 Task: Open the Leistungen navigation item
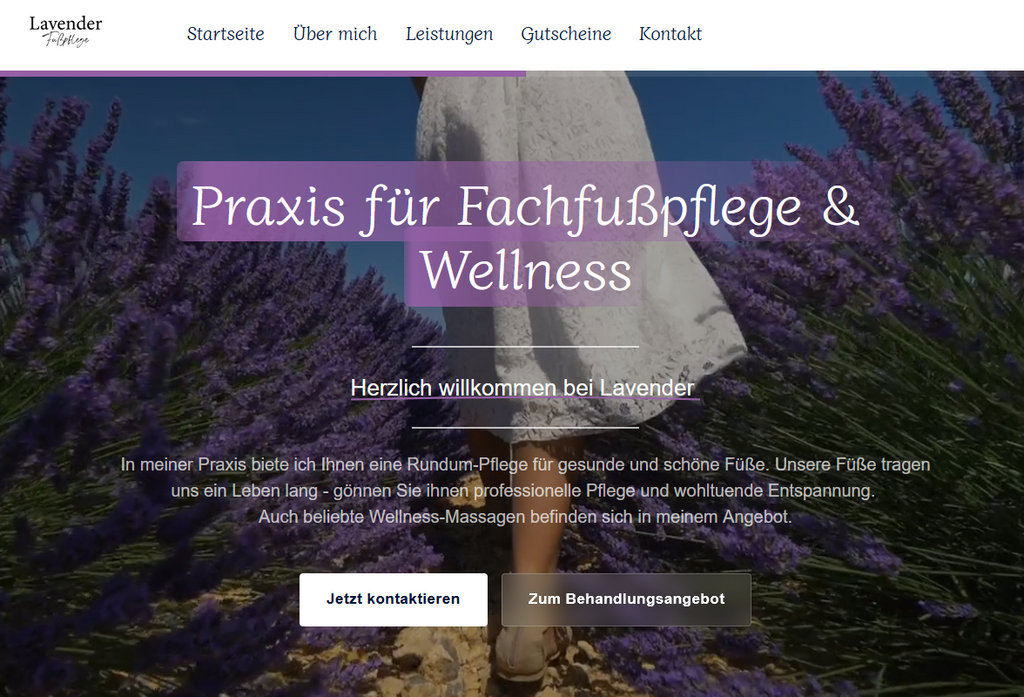point(449,34)
